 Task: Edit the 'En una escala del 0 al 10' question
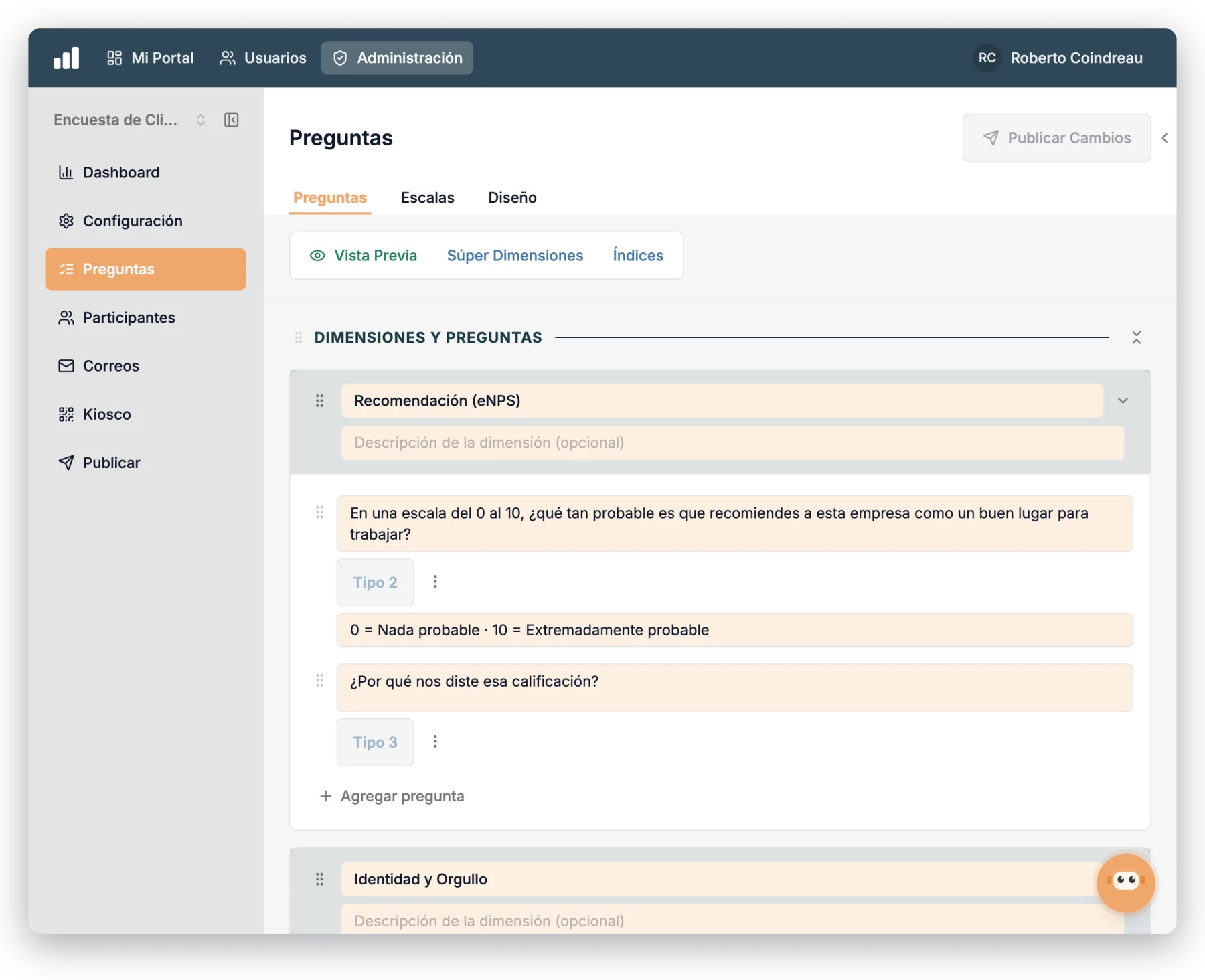tap(734, 523)
